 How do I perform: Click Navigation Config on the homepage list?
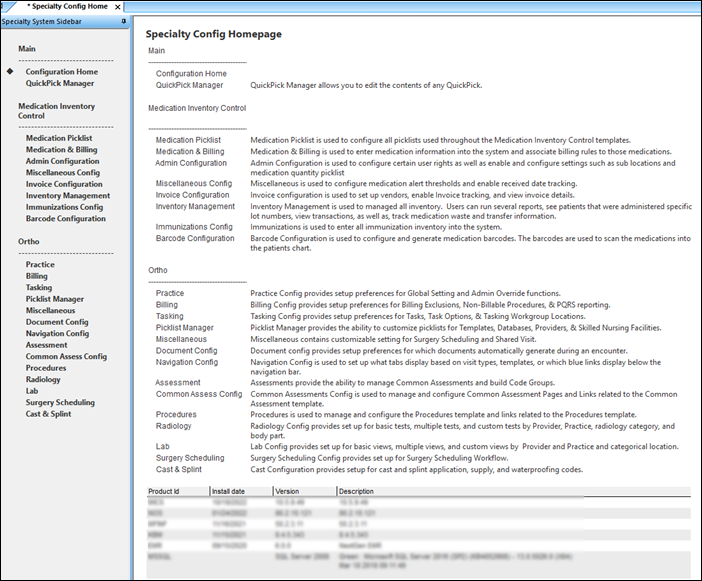(187, 362)
